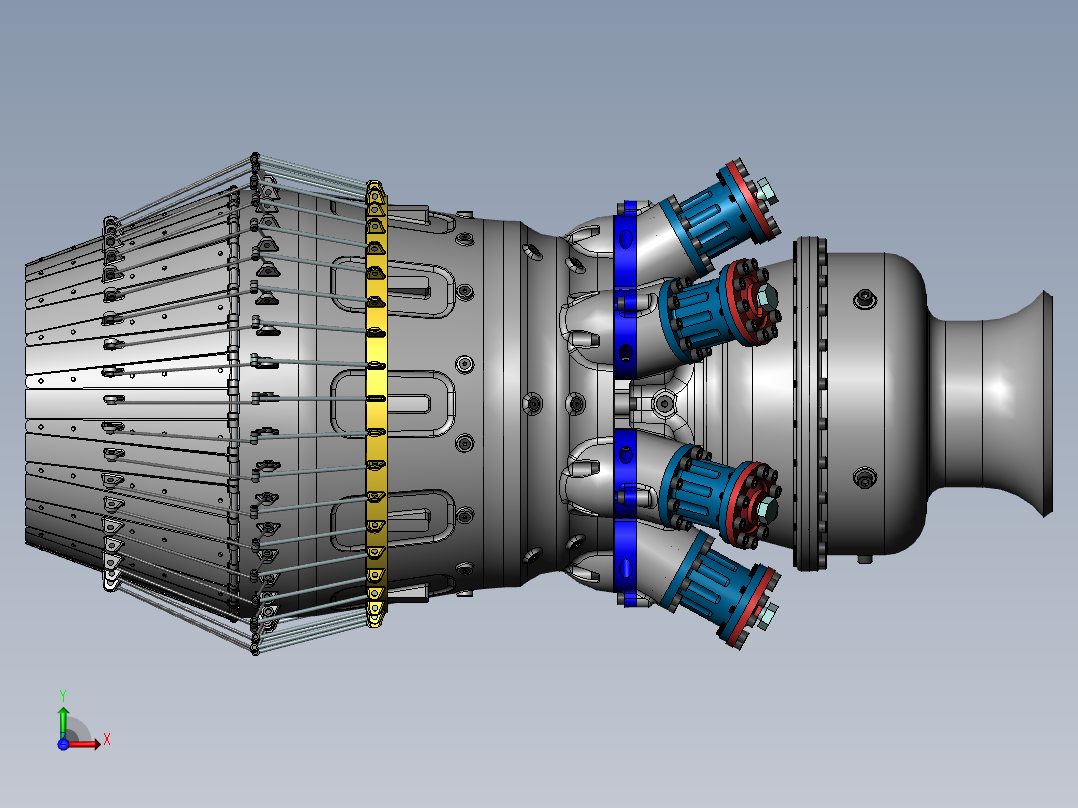Select the yellow ring on the engine model
Image resolution: width=1078 pixels, height=808 pixels.
pyautogui.click(x=376, y=404)
